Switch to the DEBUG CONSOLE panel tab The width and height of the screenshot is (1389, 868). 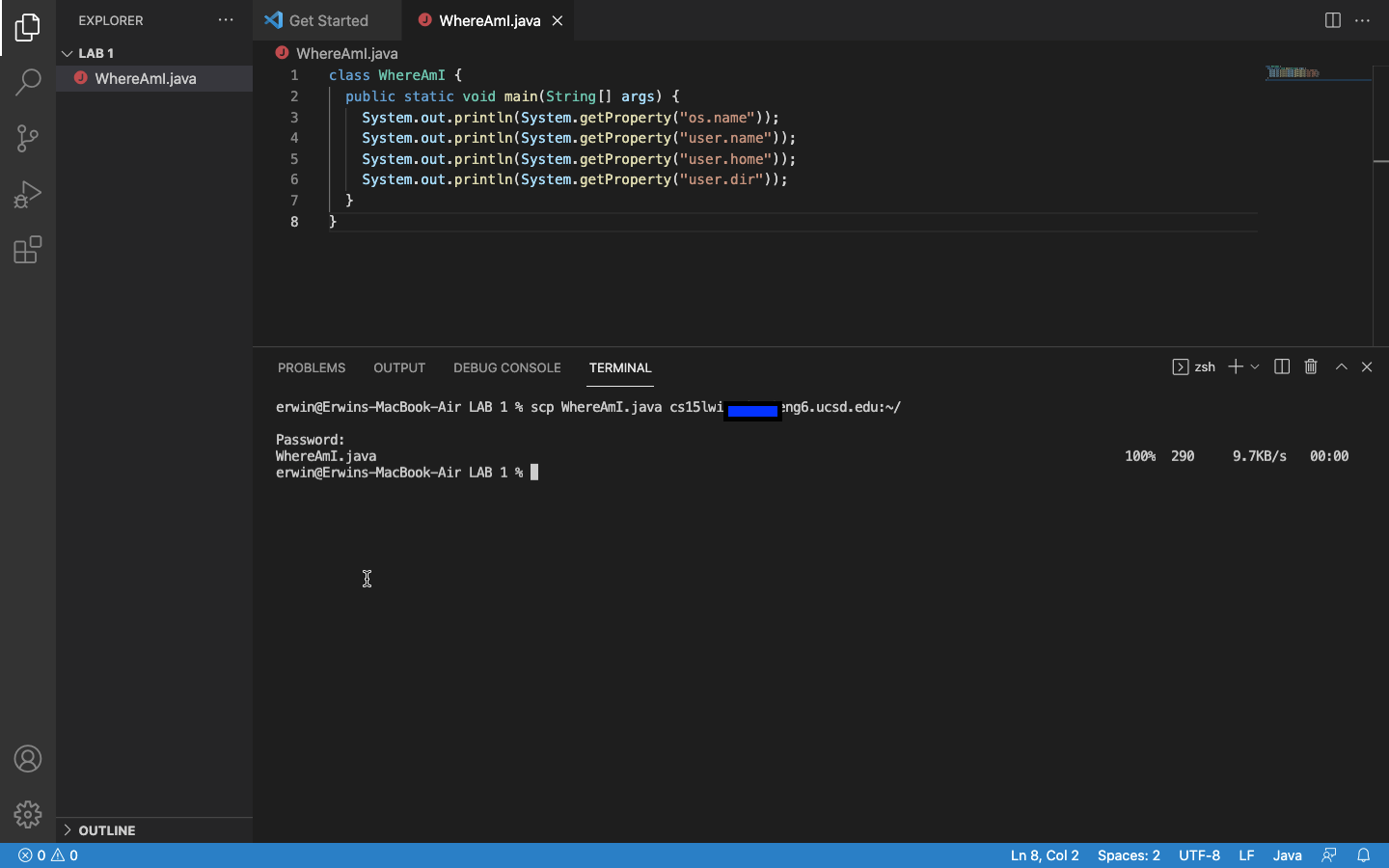(x=507, y=367)
